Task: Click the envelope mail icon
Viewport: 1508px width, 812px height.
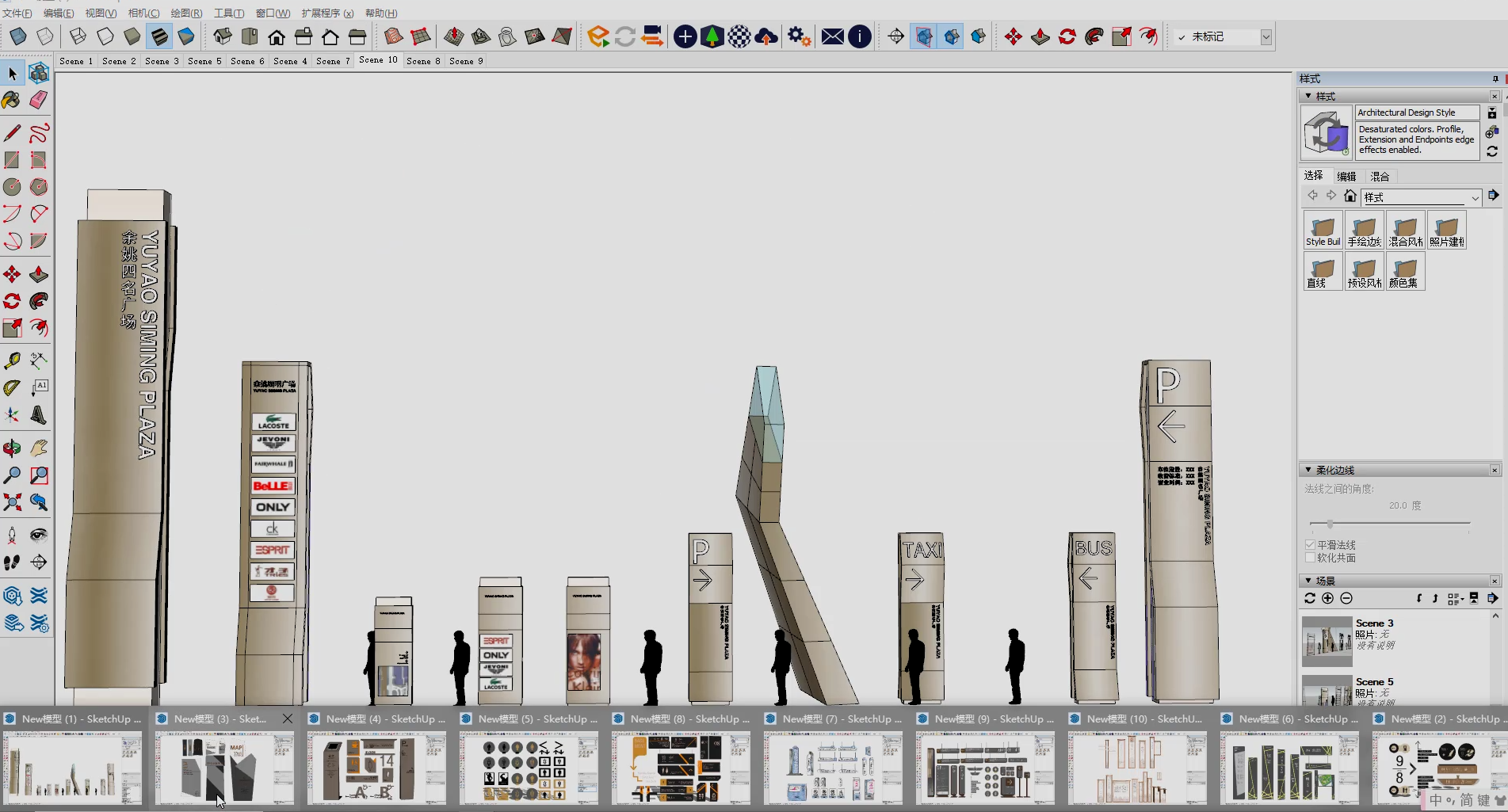Action: (x=832, y=36)
